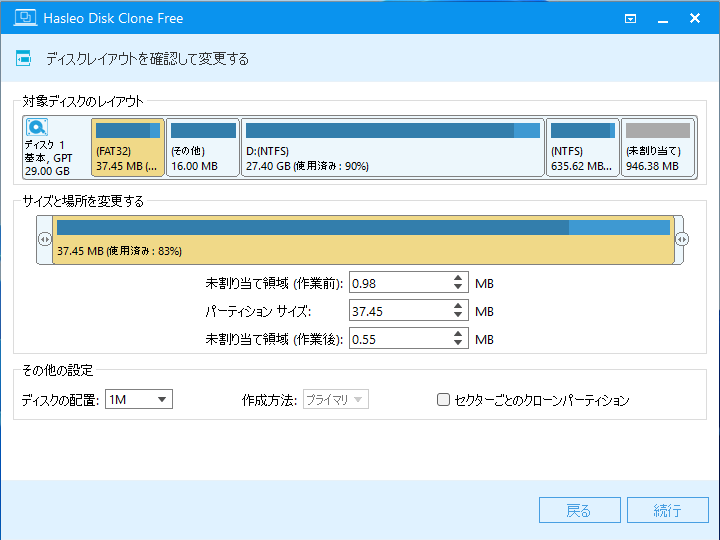This screenshot has height=540, width=720.
Task: Decrease 未割り当て領域 (作業前) value
Action: pos(458,287)
